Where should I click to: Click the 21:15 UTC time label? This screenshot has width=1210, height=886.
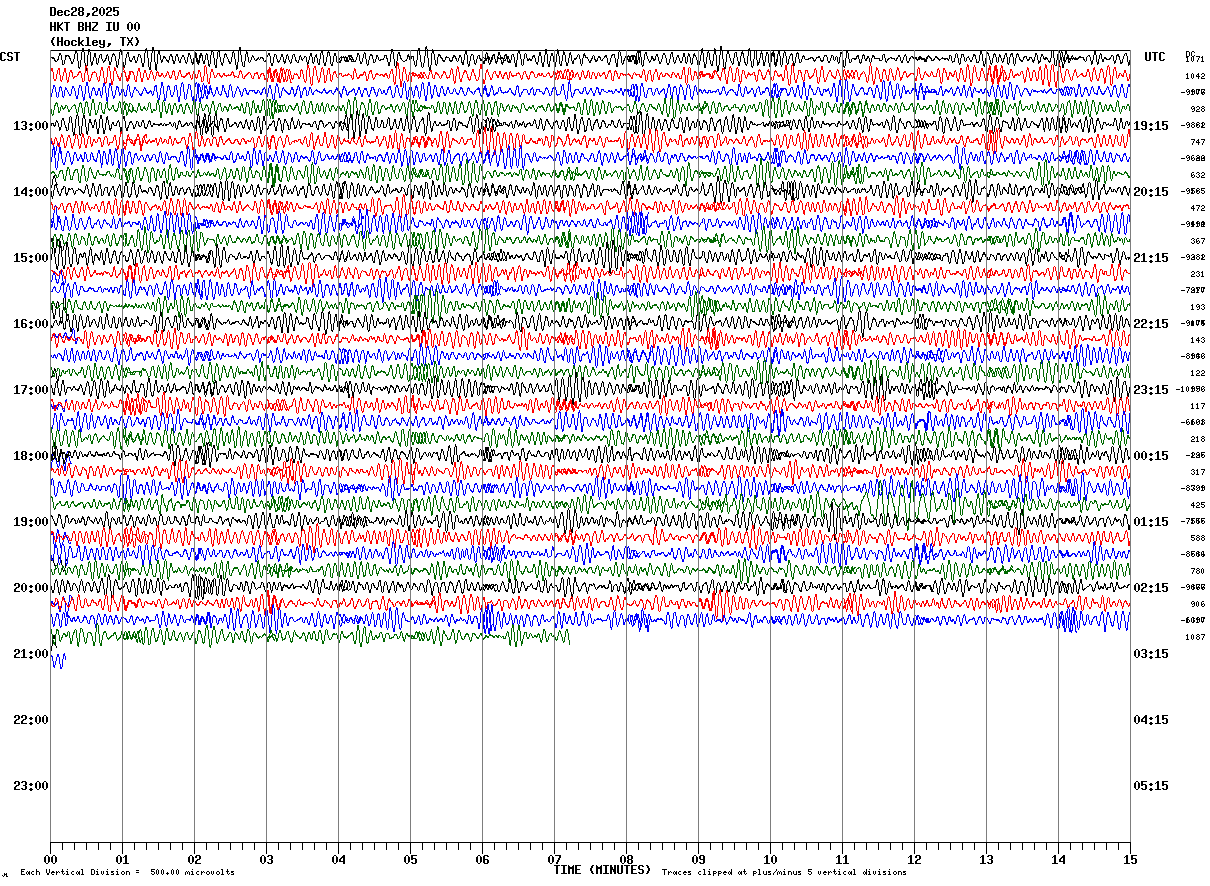point(1151,258)
